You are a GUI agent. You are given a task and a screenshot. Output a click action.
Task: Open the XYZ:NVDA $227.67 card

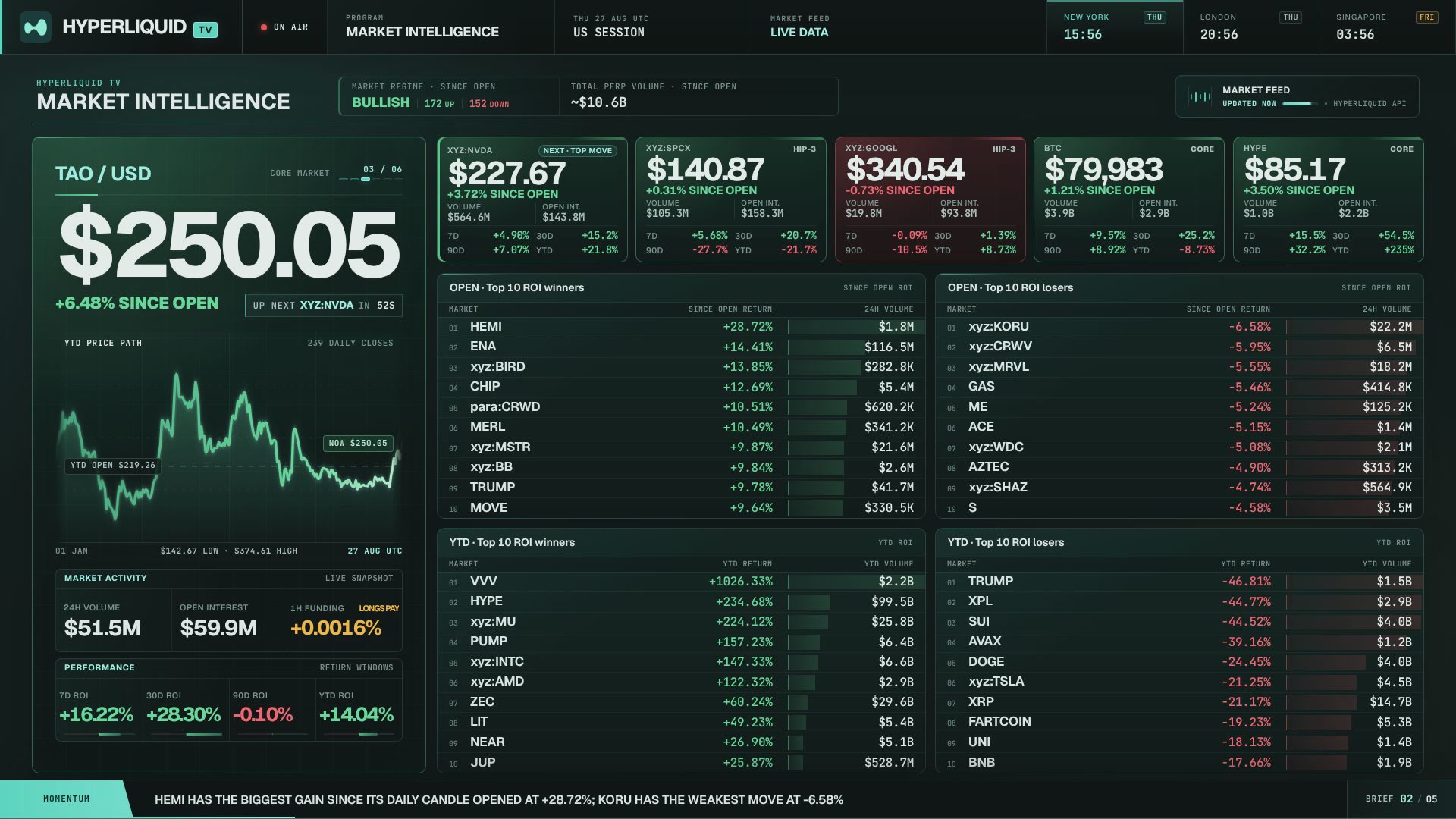pyautogui.click(x=532, y=199)
